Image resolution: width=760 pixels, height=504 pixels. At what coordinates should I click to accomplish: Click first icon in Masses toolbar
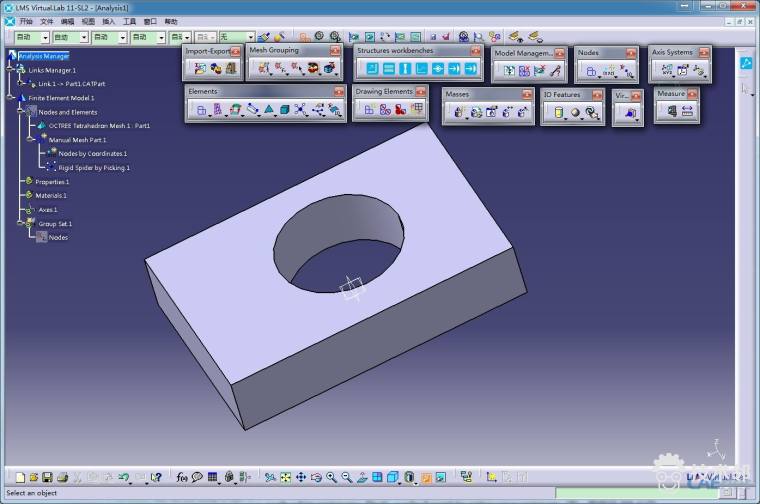pos(459,112)
